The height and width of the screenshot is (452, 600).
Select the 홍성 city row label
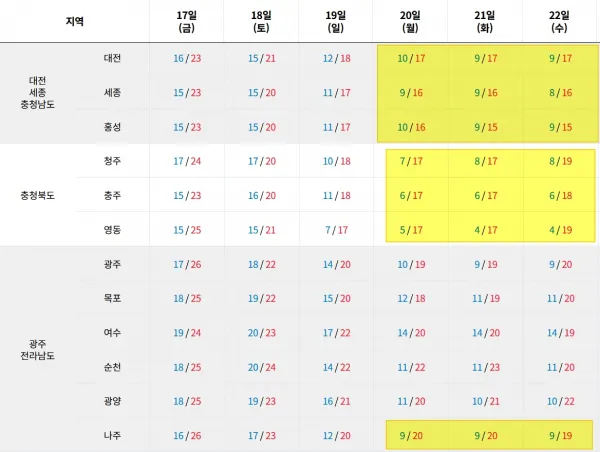[x=112, y=127]
